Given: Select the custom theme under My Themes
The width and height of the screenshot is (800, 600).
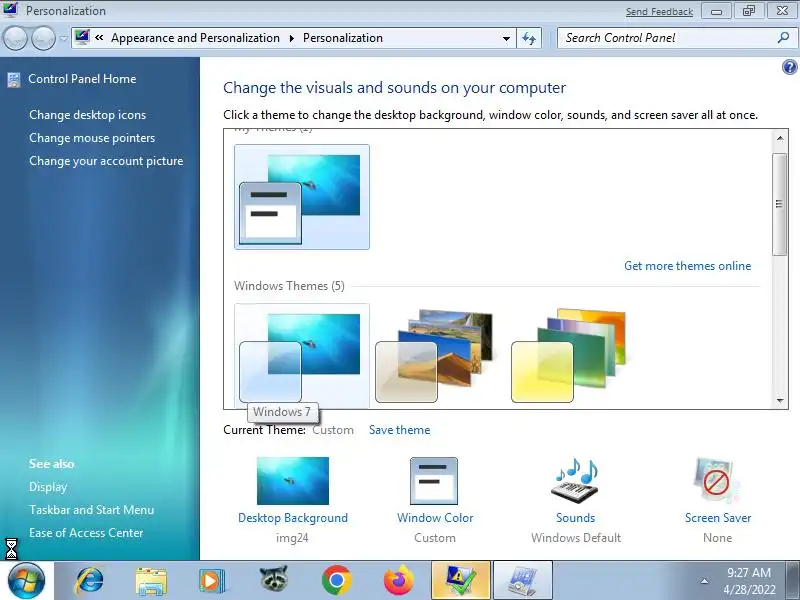Looking at the screenshot, I should pos(302,197).
